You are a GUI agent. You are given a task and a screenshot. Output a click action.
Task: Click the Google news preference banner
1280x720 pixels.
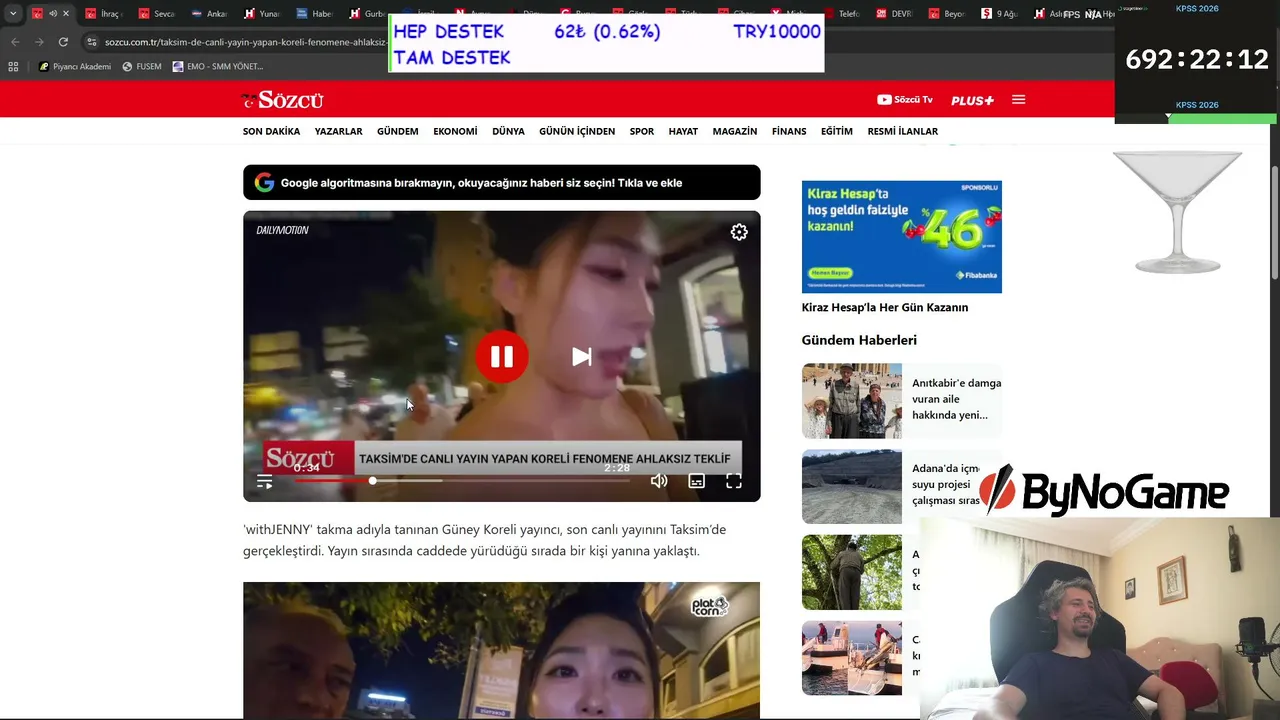(x=501, y=183)
